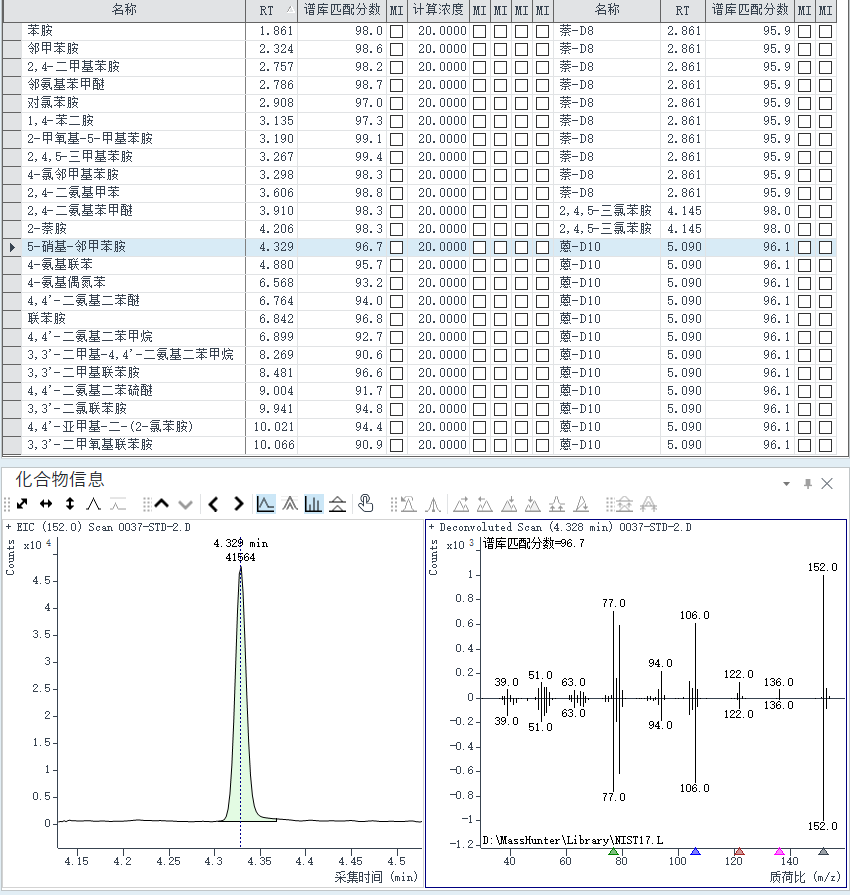Click the right-chevron next sample icon
Image resolution: width=850 pixels, height=895 pixels.
(239, 504)
